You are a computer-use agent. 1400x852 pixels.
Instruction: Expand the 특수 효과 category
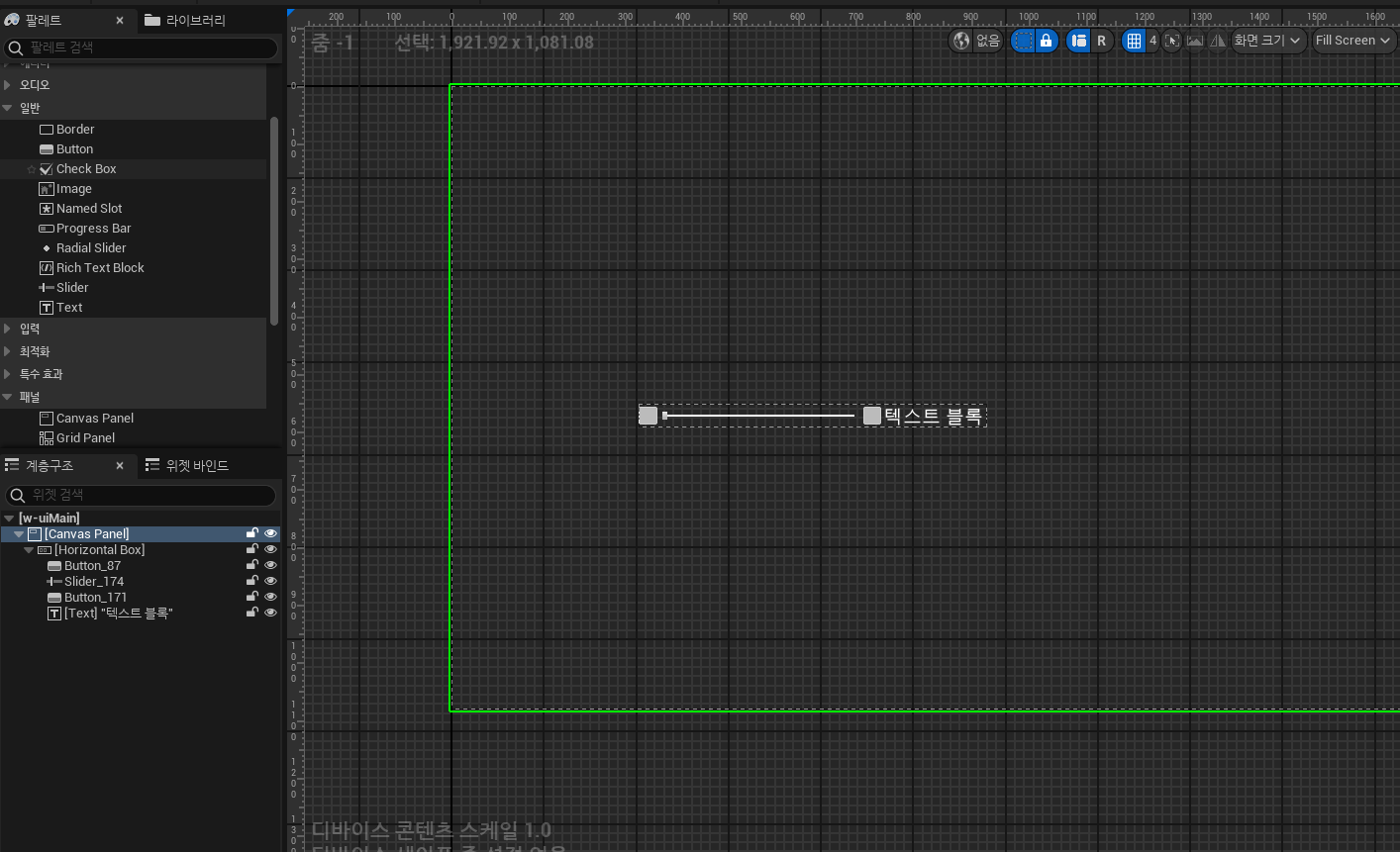click(8, 374)
